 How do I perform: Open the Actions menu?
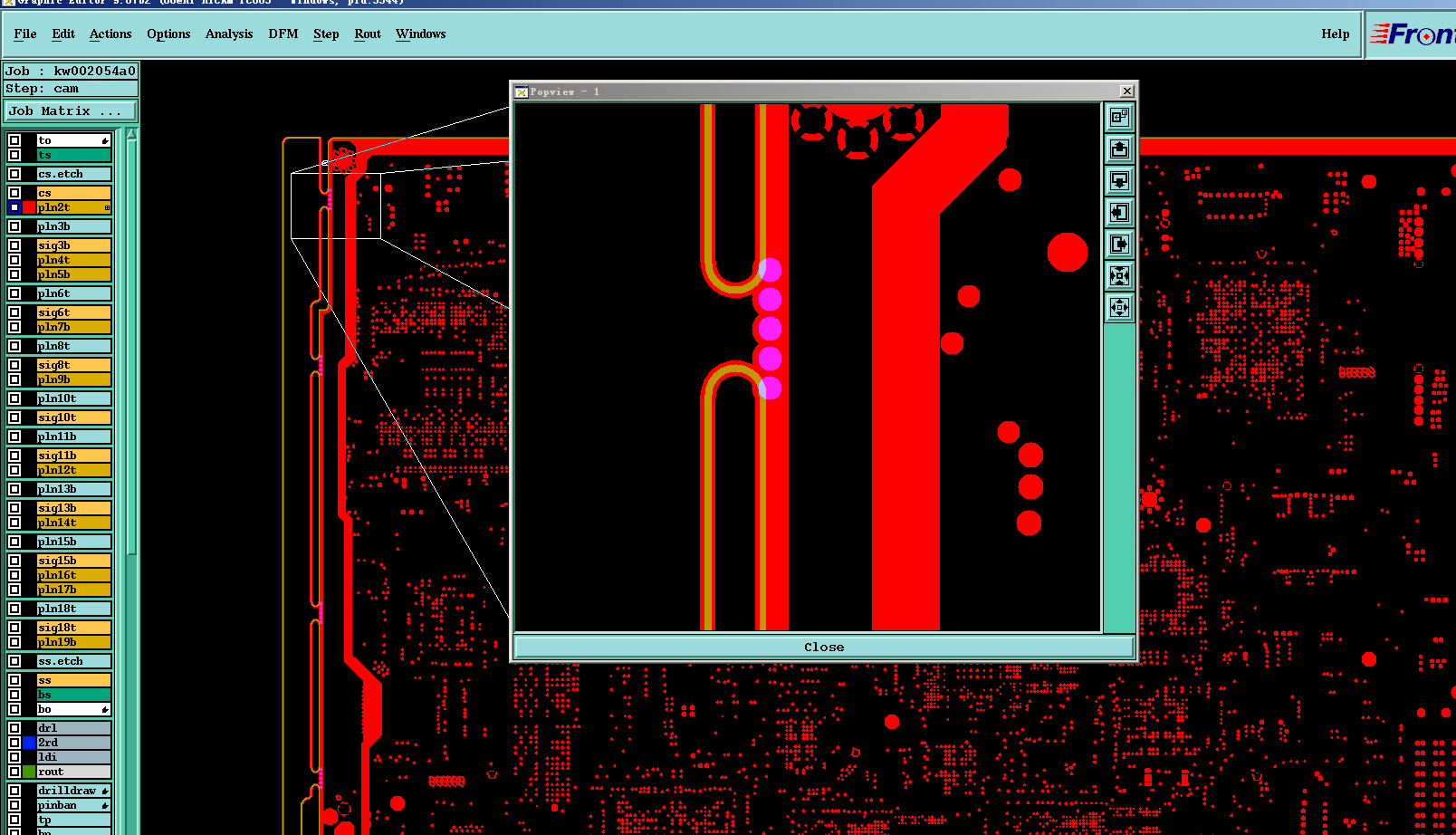tap(110, 34)
